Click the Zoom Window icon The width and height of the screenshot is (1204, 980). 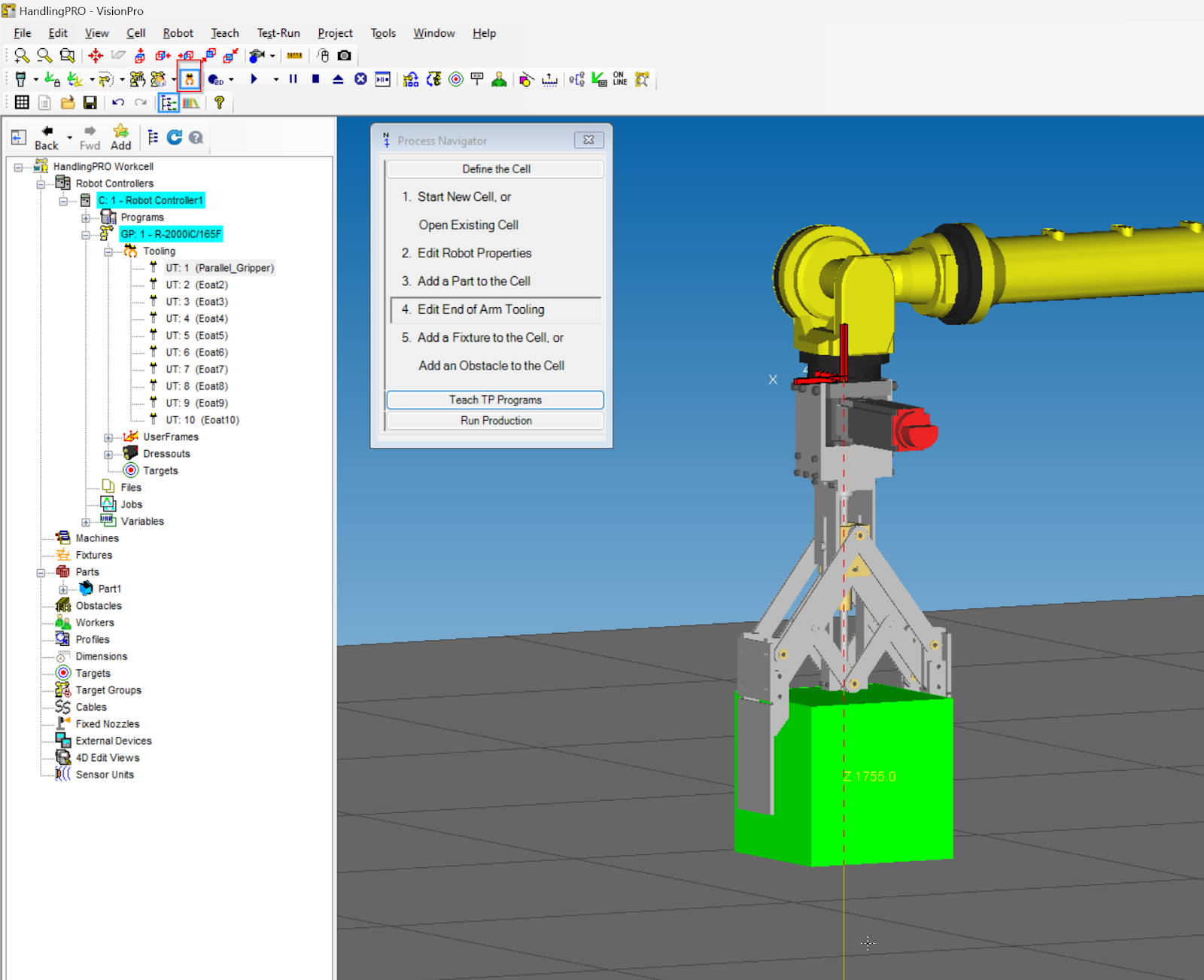click(67, 56)
